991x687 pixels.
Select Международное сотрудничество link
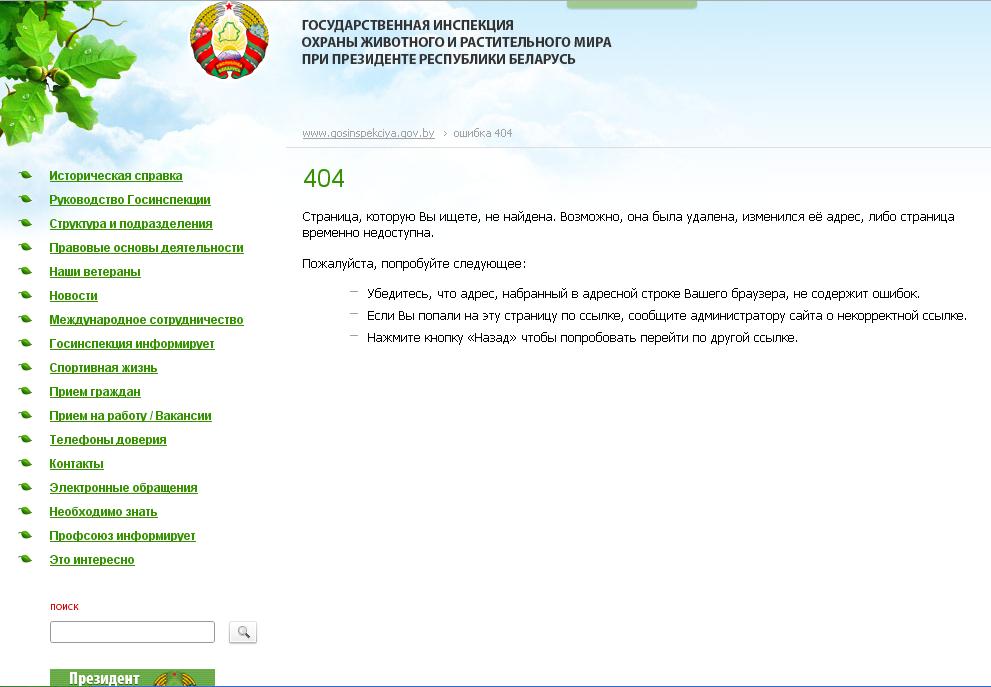tap(146, 320)
